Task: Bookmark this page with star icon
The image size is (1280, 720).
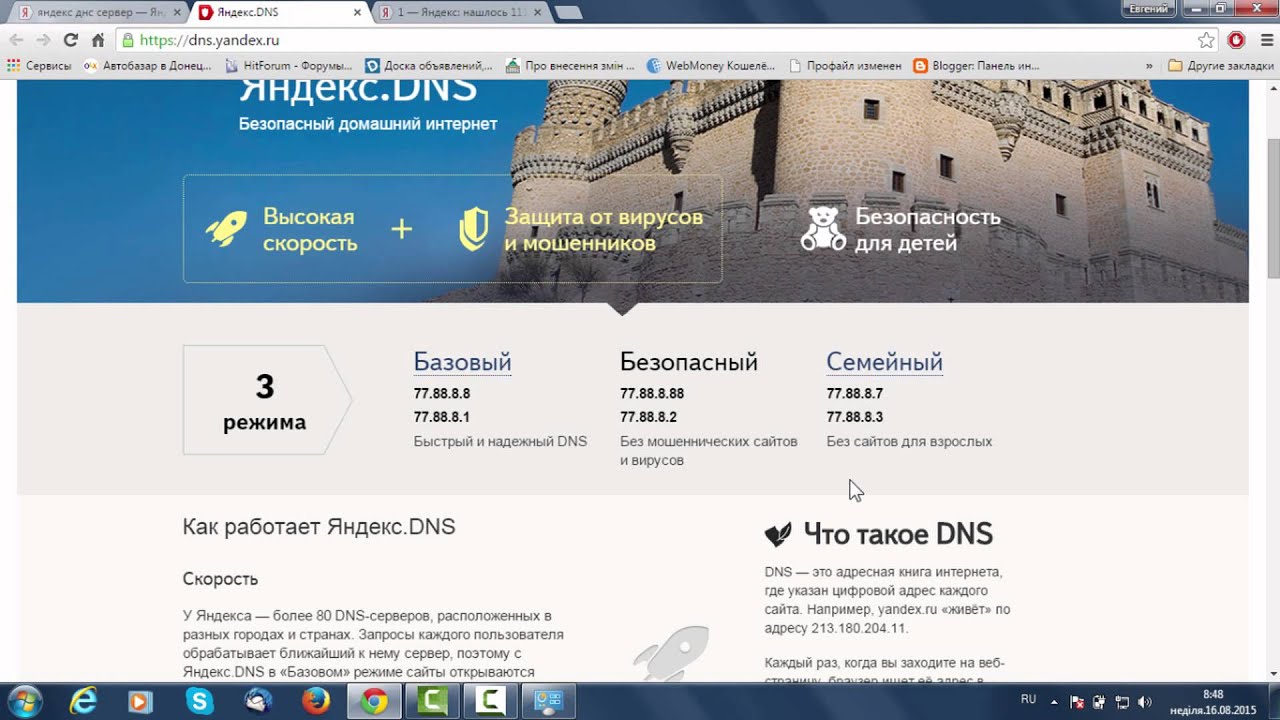Action: (1207, 40)
